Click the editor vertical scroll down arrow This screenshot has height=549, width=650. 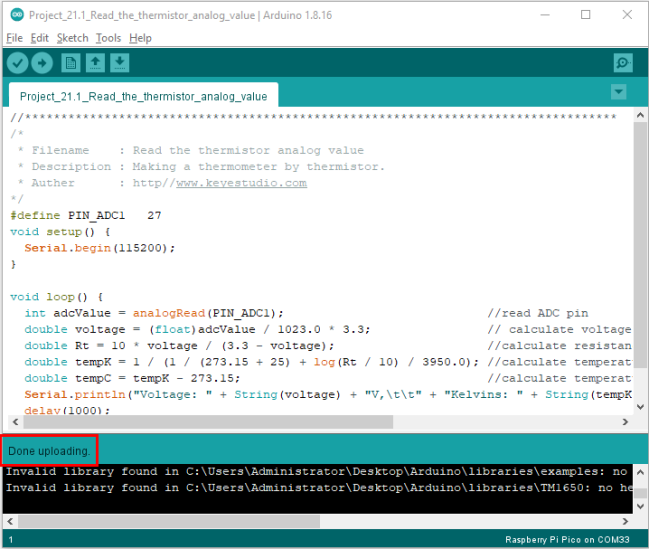pos(640,407)
